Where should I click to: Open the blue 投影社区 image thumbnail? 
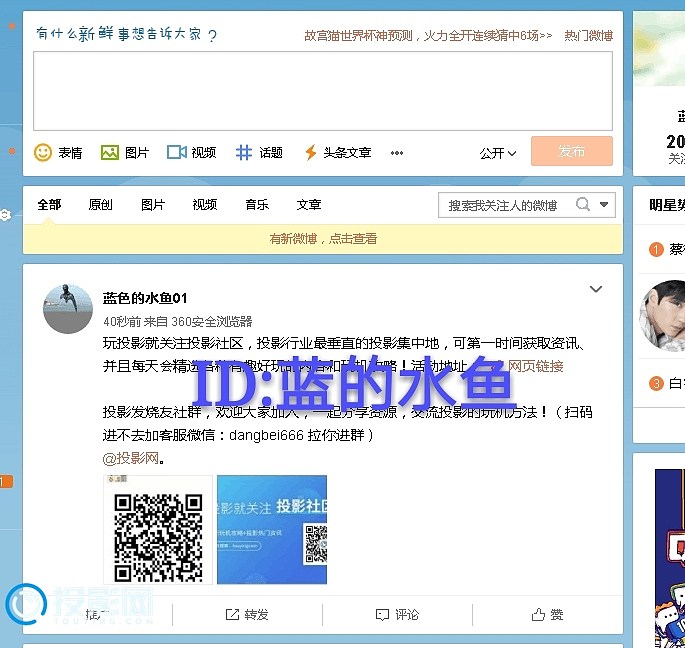pos(272,530)
